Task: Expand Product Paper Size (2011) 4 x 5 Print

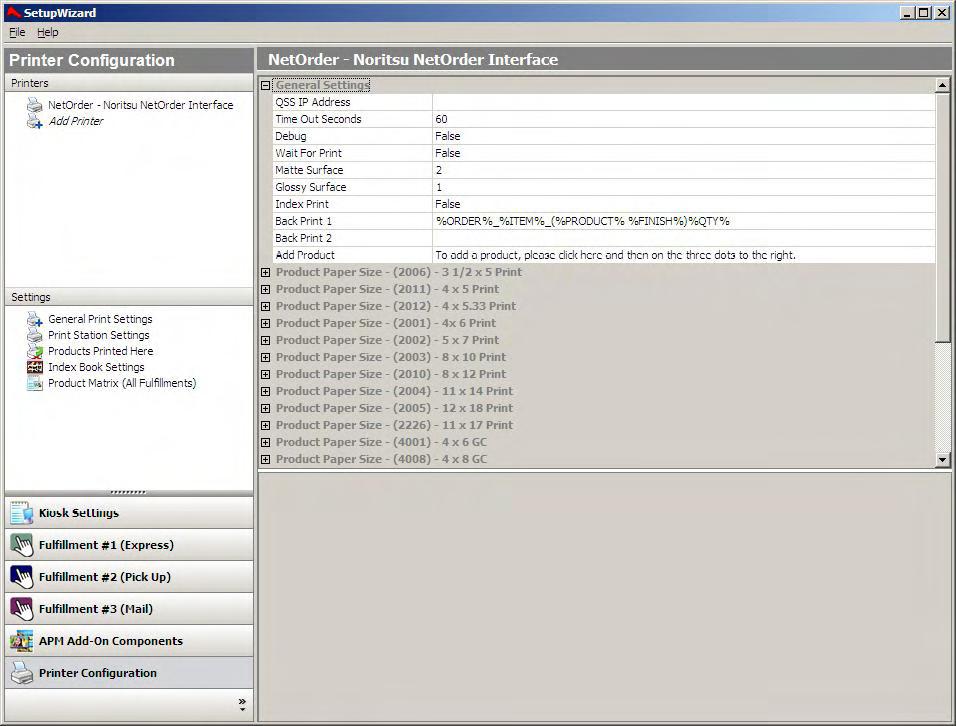Action: click(x=265, y=290)
